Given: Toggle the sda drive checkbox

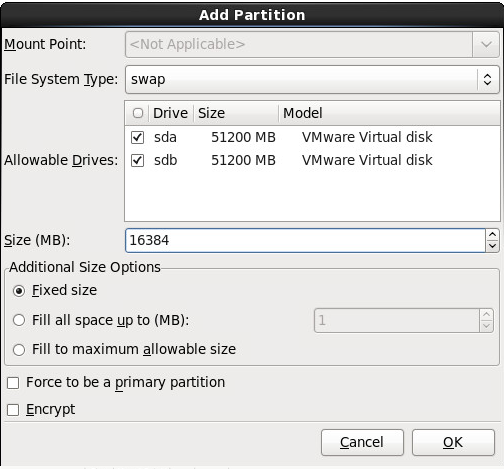Looking at the screenshot, I should tap(137, 137).
